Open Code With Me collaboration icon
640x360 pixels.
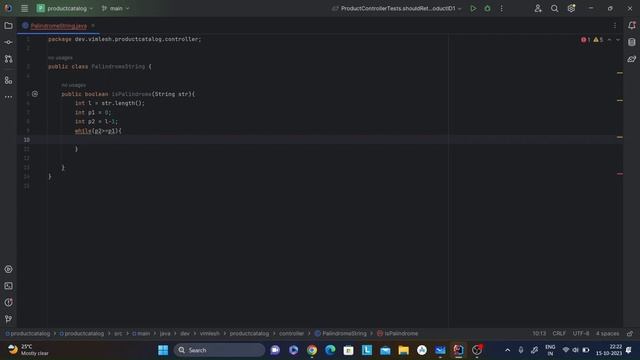coord(538,8)
